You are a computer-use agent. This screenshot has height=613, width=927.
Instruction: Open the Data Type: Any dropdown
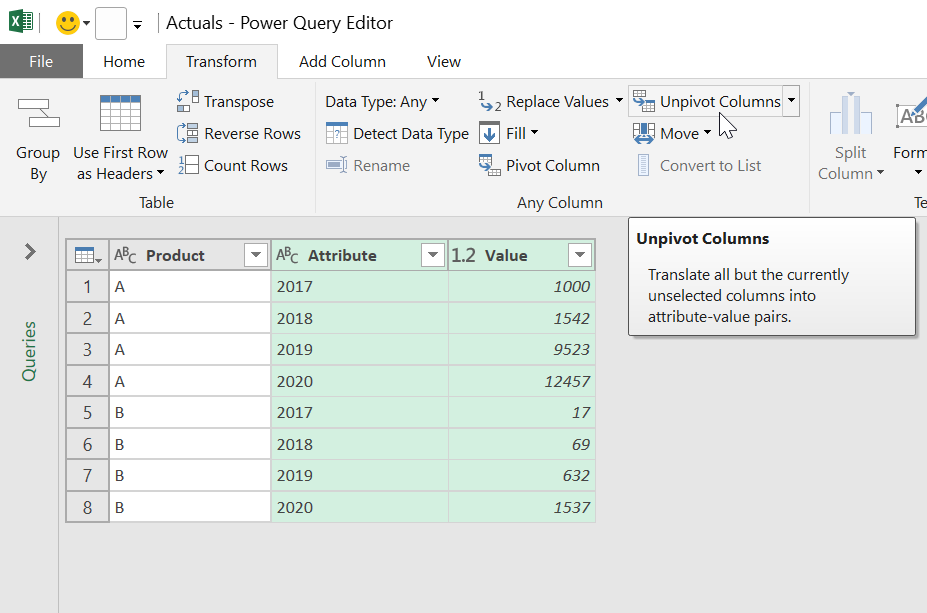tap(382, 101)
